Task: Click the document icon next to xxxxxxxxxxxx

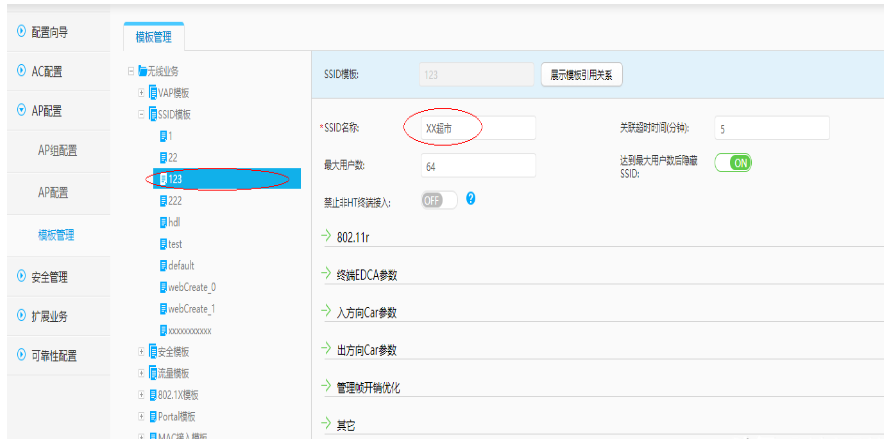Action: (163, 330)
